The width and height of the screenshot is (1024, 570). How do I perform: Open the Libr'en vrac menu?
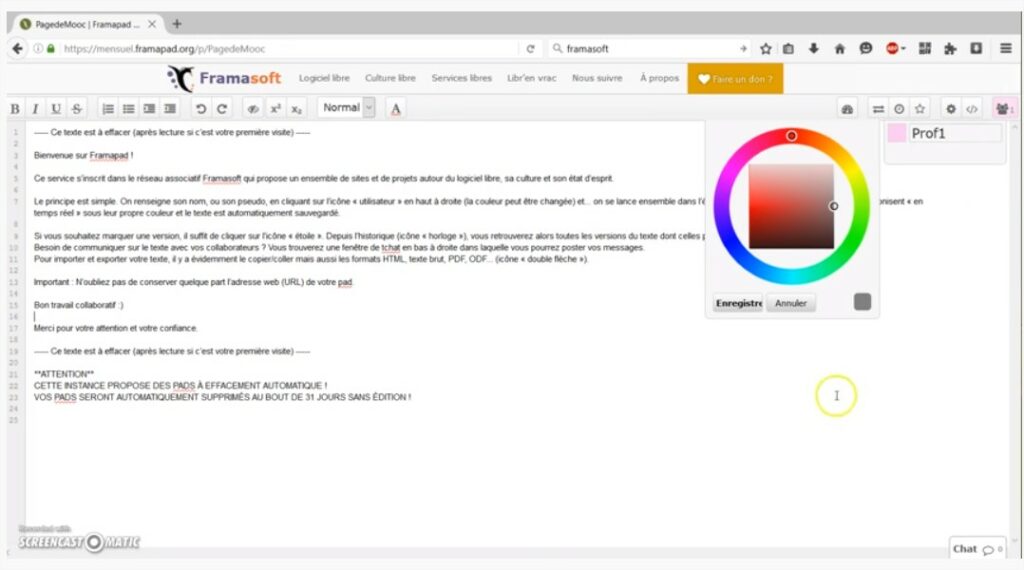(x=534, y=78)
